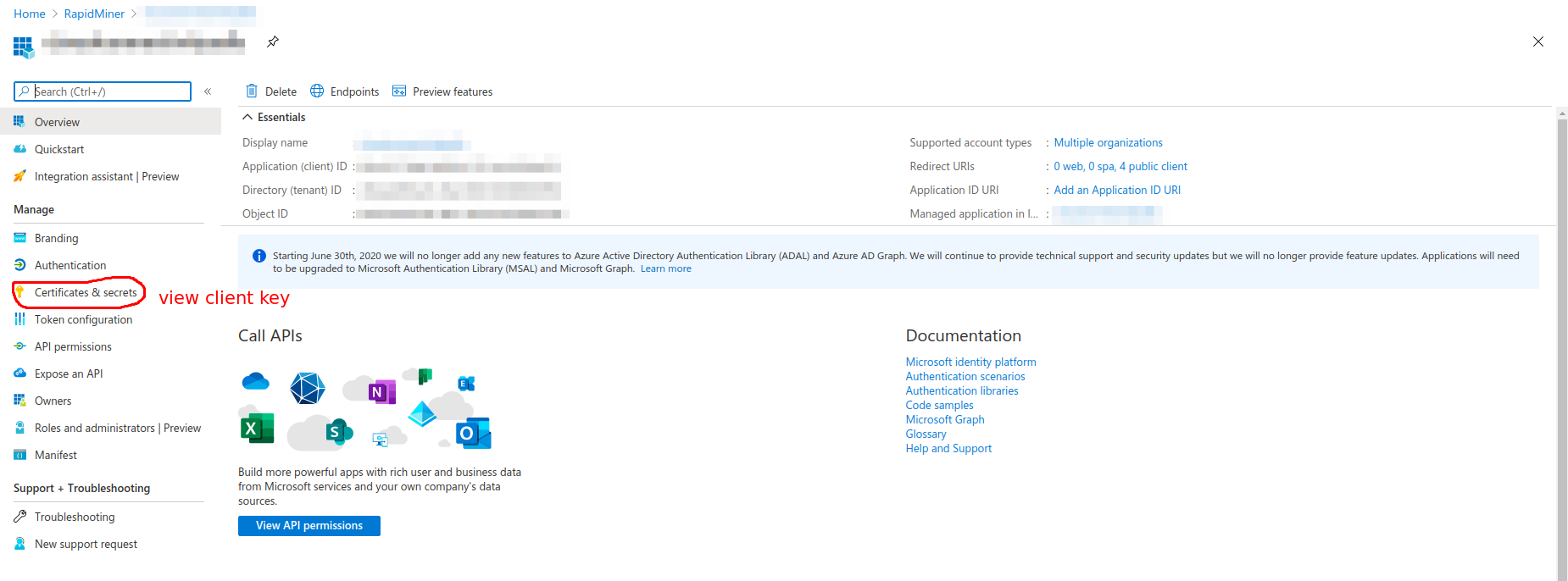Navigate to RapidMiner in the breadcrumb
1568x581 pixels.
coord(94,14)
